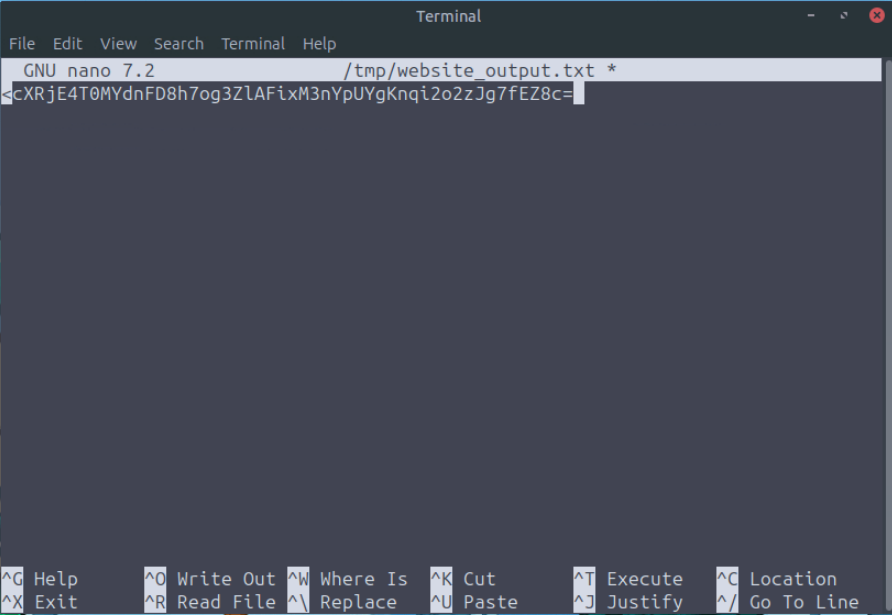The image size is (892, 615).
Task: Open the Edit menu
Action: (68, 44)
